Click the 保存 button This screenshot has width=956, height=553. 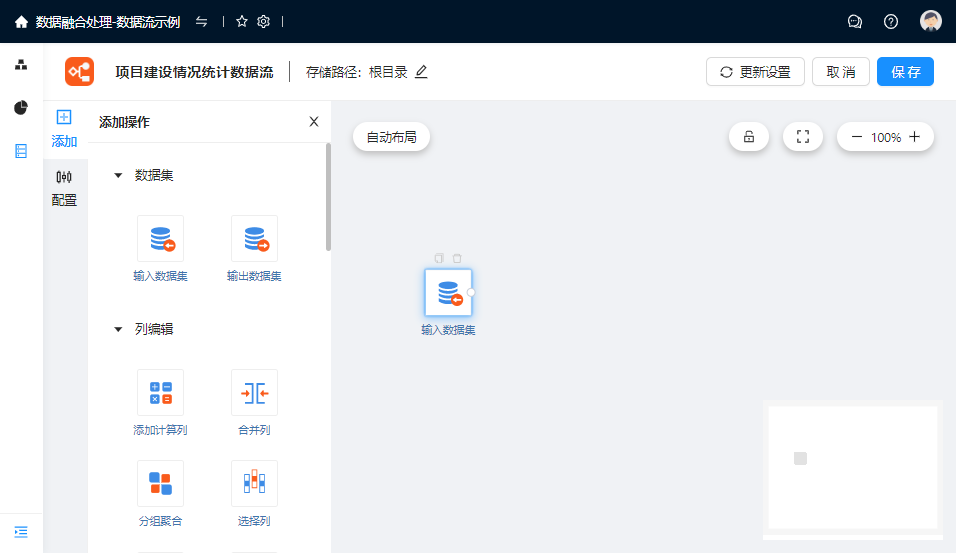905,72
